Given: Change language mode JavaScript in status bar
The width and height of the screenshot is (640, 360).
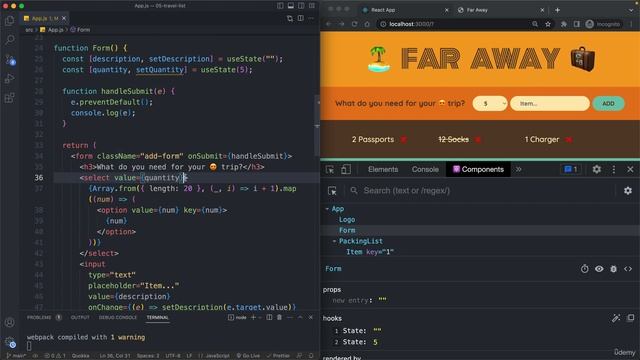Looking at the screenshot, I should coord(214,356).
